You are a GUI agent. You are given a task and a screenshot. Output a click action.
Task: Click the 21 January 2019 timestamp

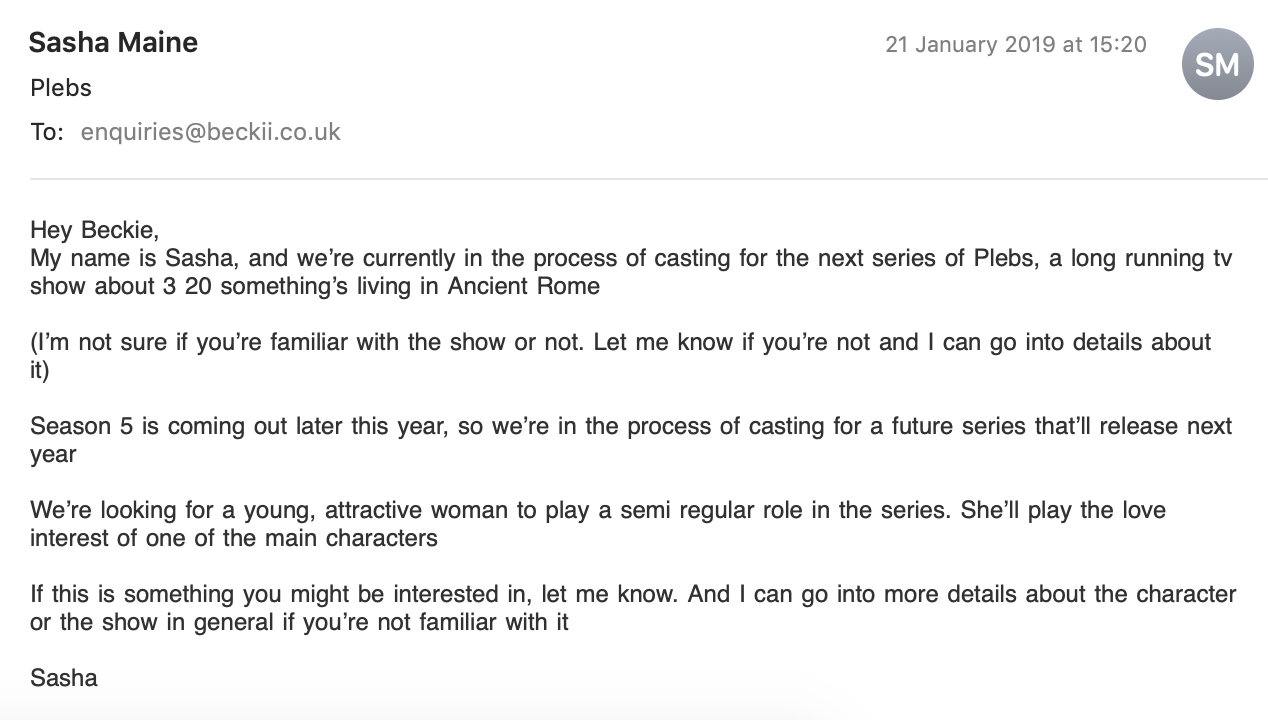(1016, 45)
